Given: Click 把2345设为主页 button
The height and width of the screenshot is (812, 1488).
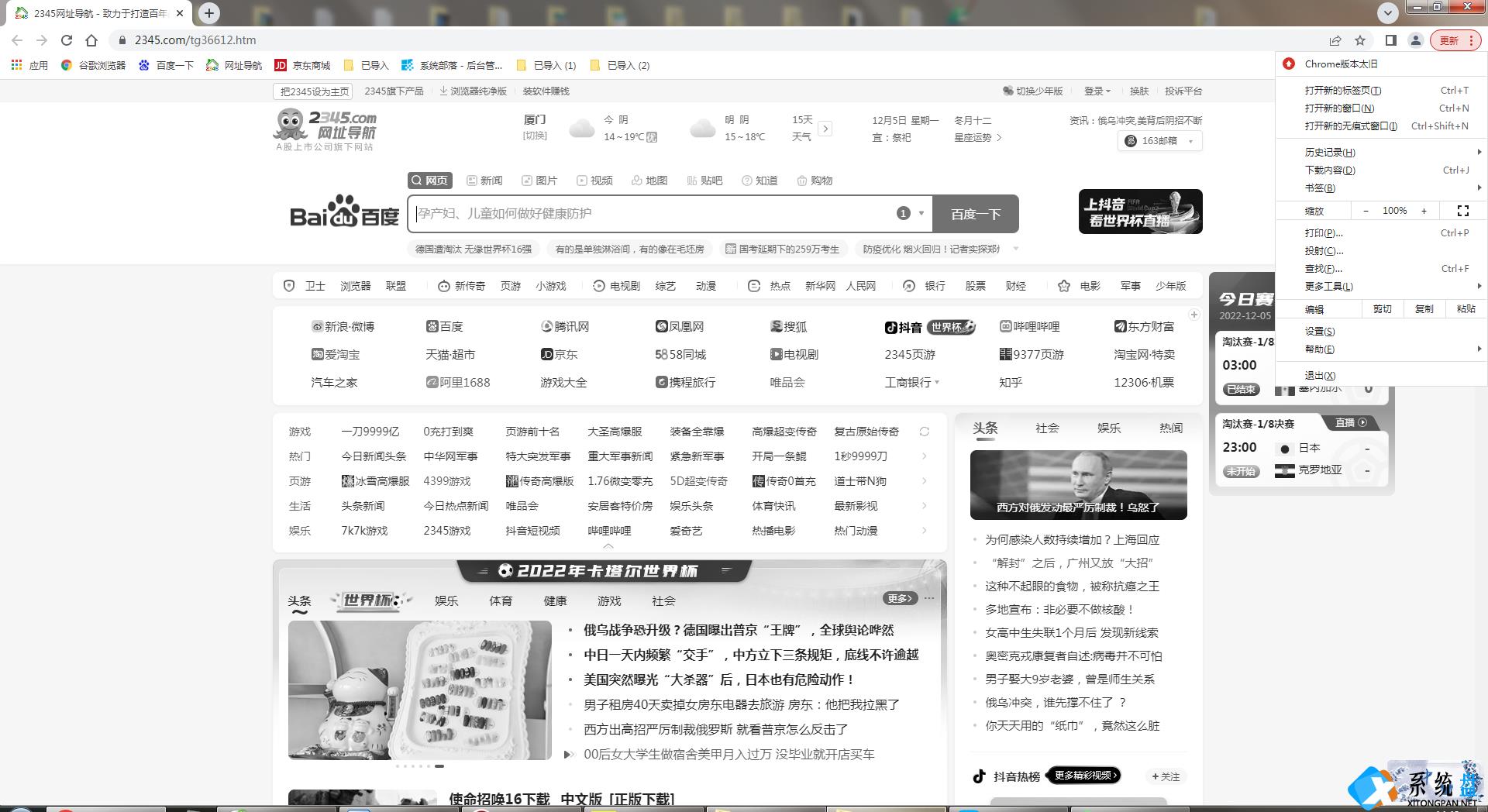Looking at the screenshot, I should 314,91.
